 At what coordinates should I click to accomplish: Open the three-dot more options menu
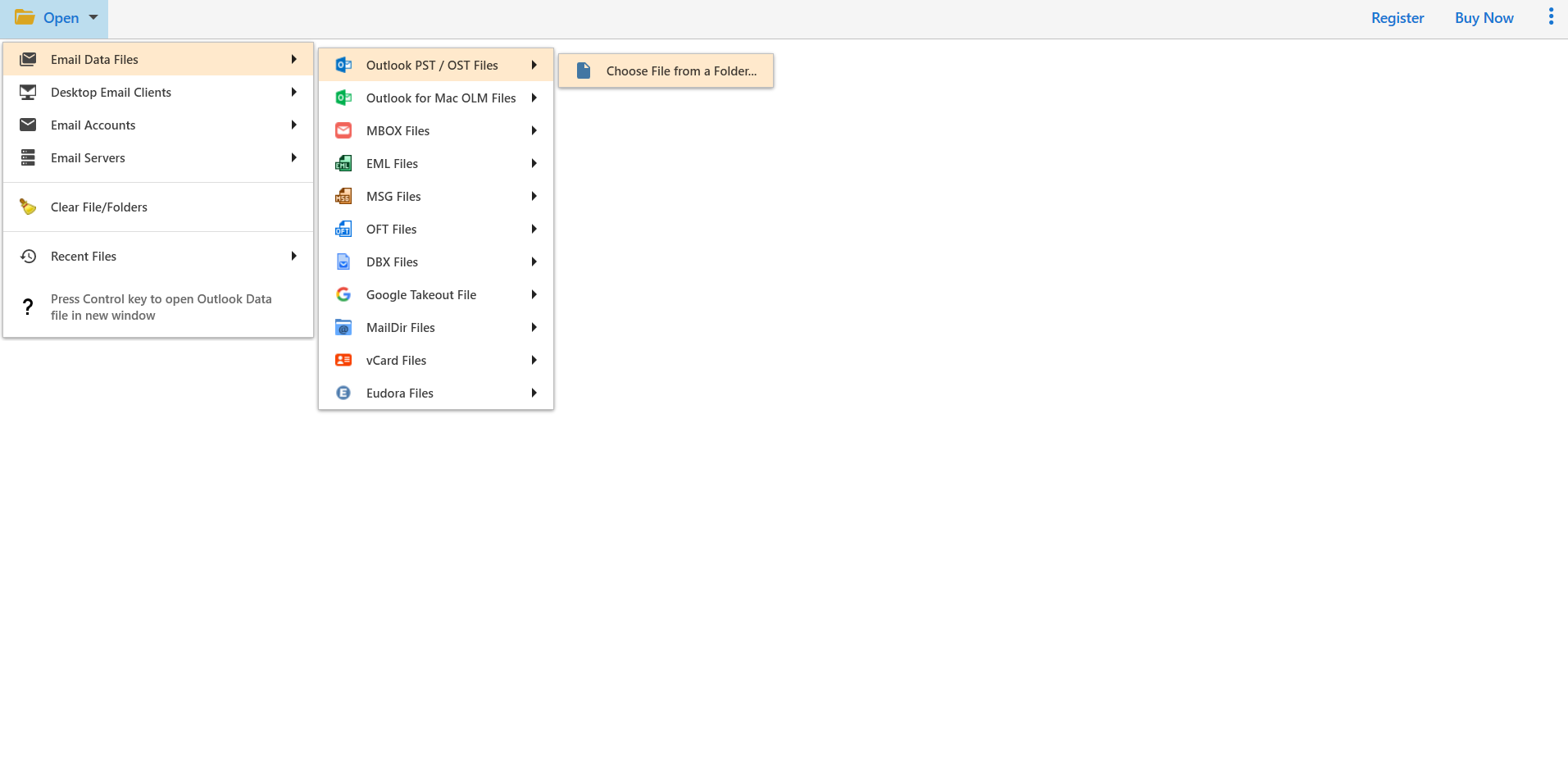[1551, 17]
